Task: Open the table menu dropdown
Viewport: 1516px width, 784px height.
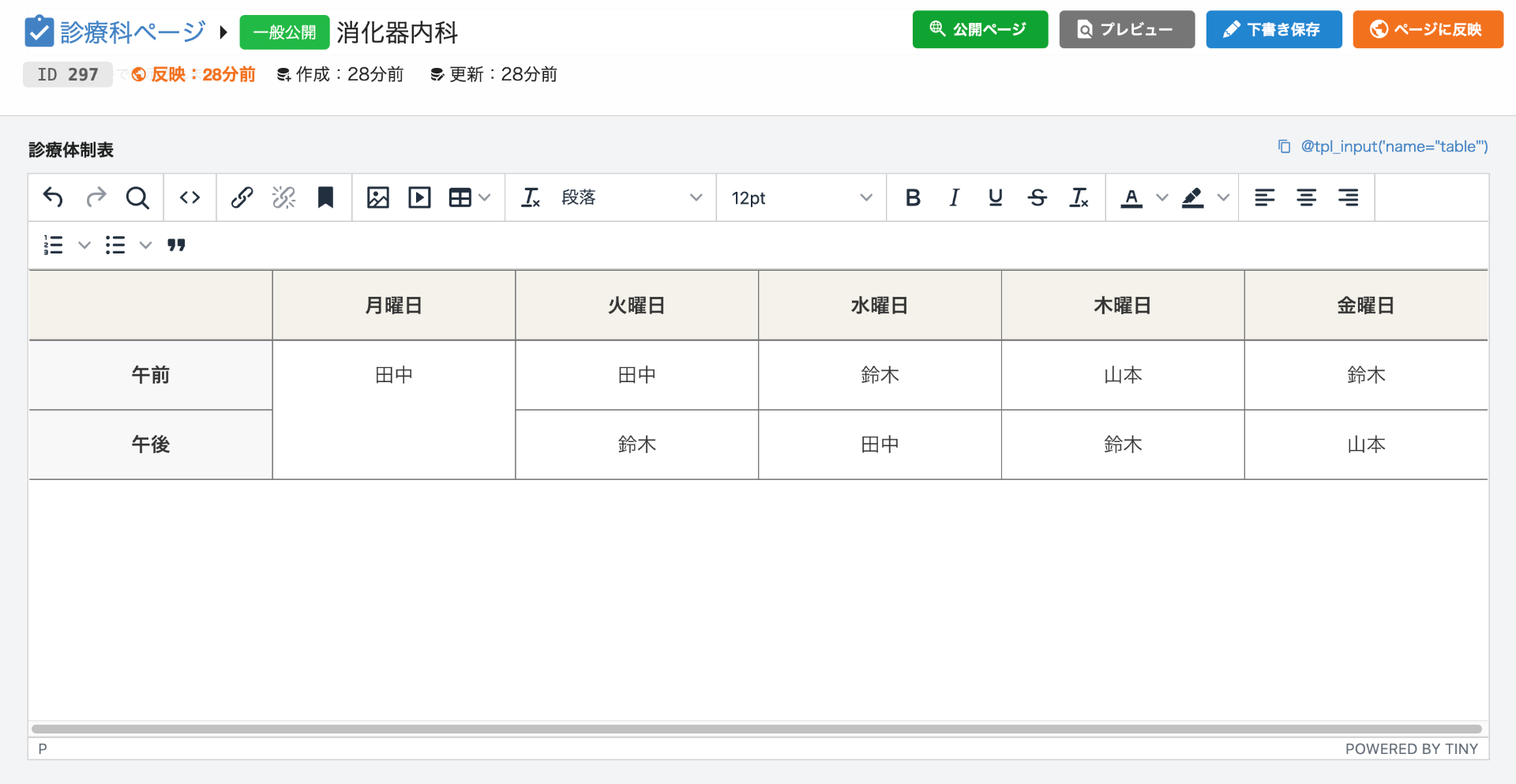Action: (470, 197)
